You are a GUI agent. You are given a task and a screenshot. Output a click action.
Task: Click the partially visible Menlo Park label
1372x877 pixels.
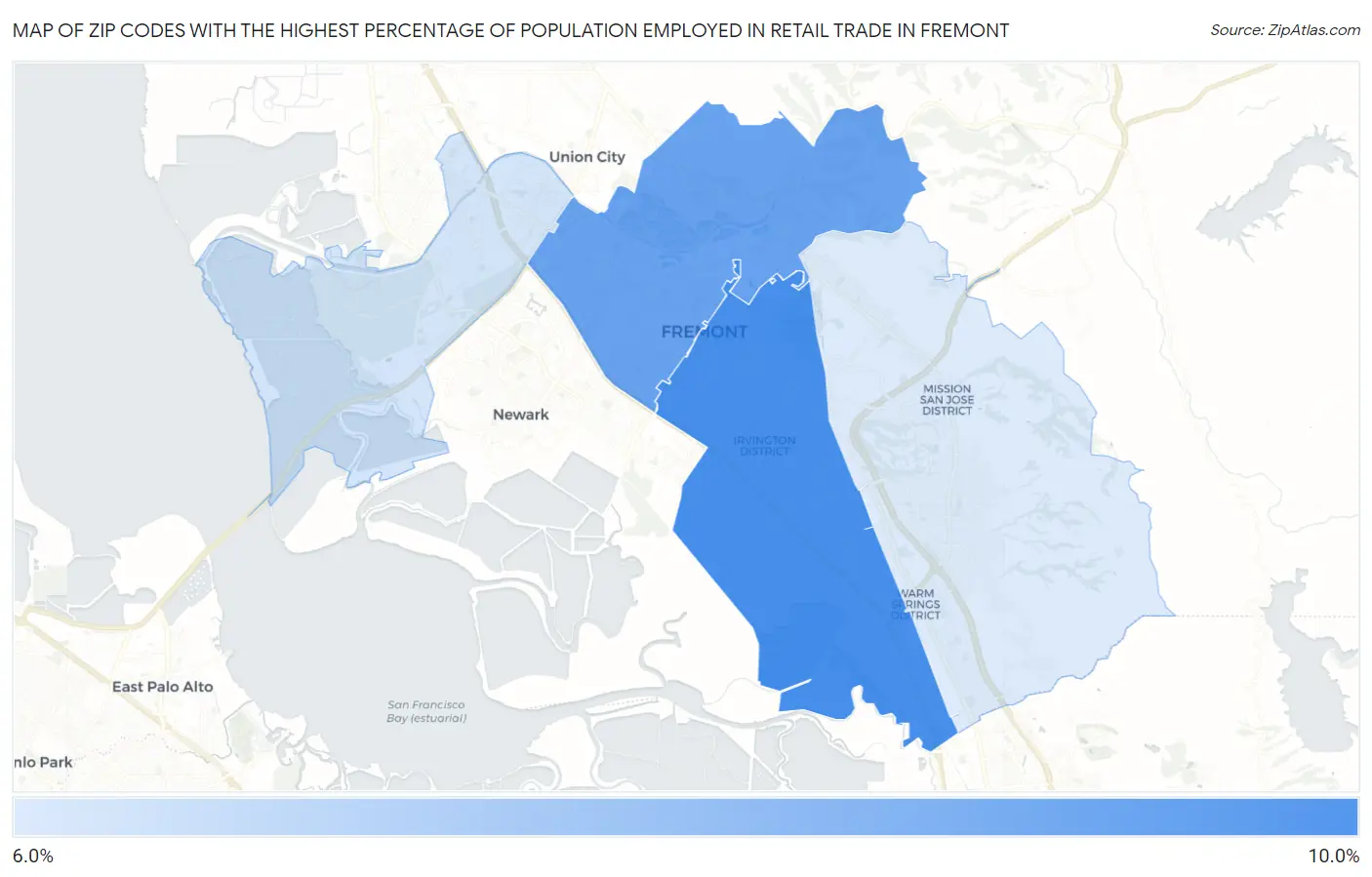click(43, 762)
